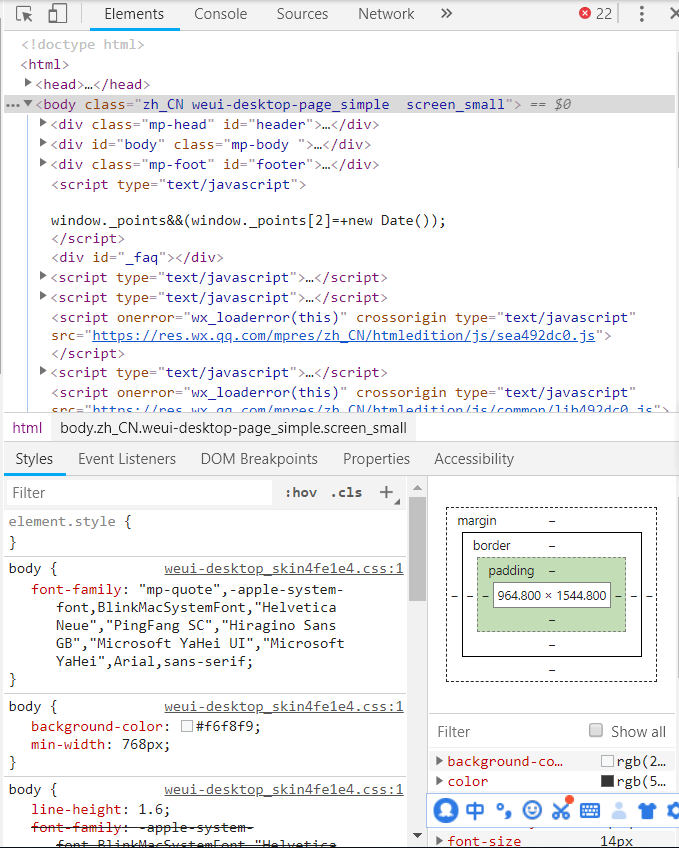The width and height of the screenshot is (679, 848).
Task: Click the IME user account icon
Action: (618, 811)
